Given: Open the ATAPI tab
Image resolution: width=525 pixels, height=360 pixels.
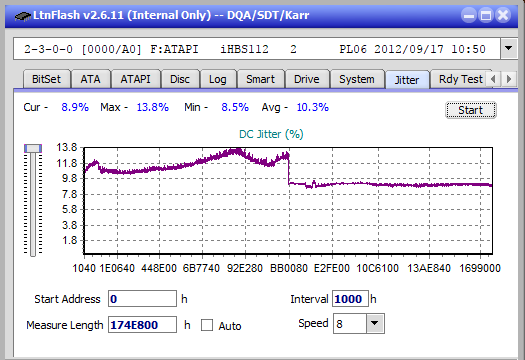Looking at the screenshot, I should [136, 79].
